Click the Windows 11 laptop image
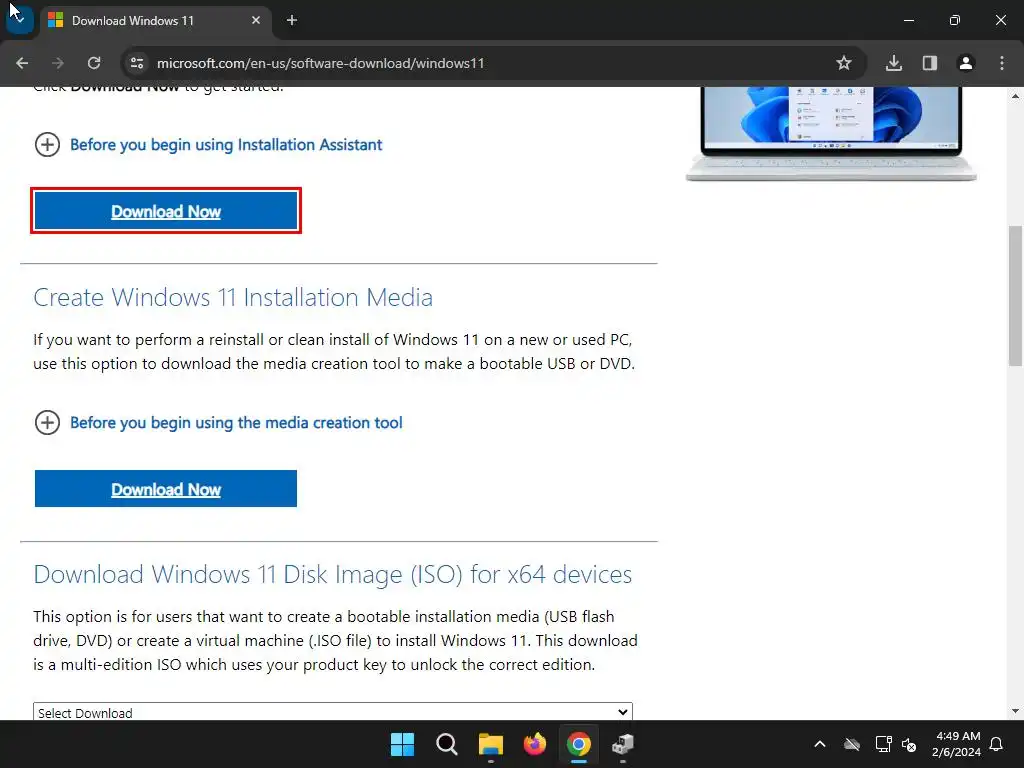This screenshot has width=1024, height=768. tap(831, 134)
